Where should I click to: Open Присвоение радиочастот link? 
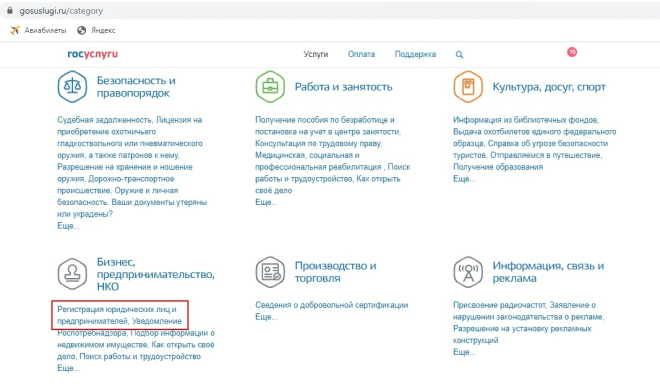click(x=499, y=305)
